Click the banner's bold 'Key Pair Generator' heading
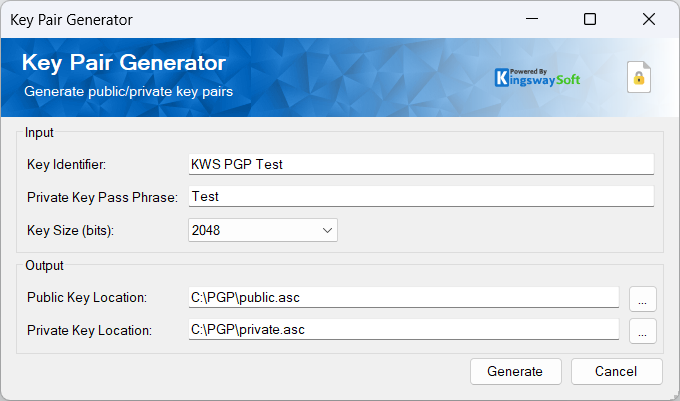This screenshot has width=680, height=401. (124, 63)
